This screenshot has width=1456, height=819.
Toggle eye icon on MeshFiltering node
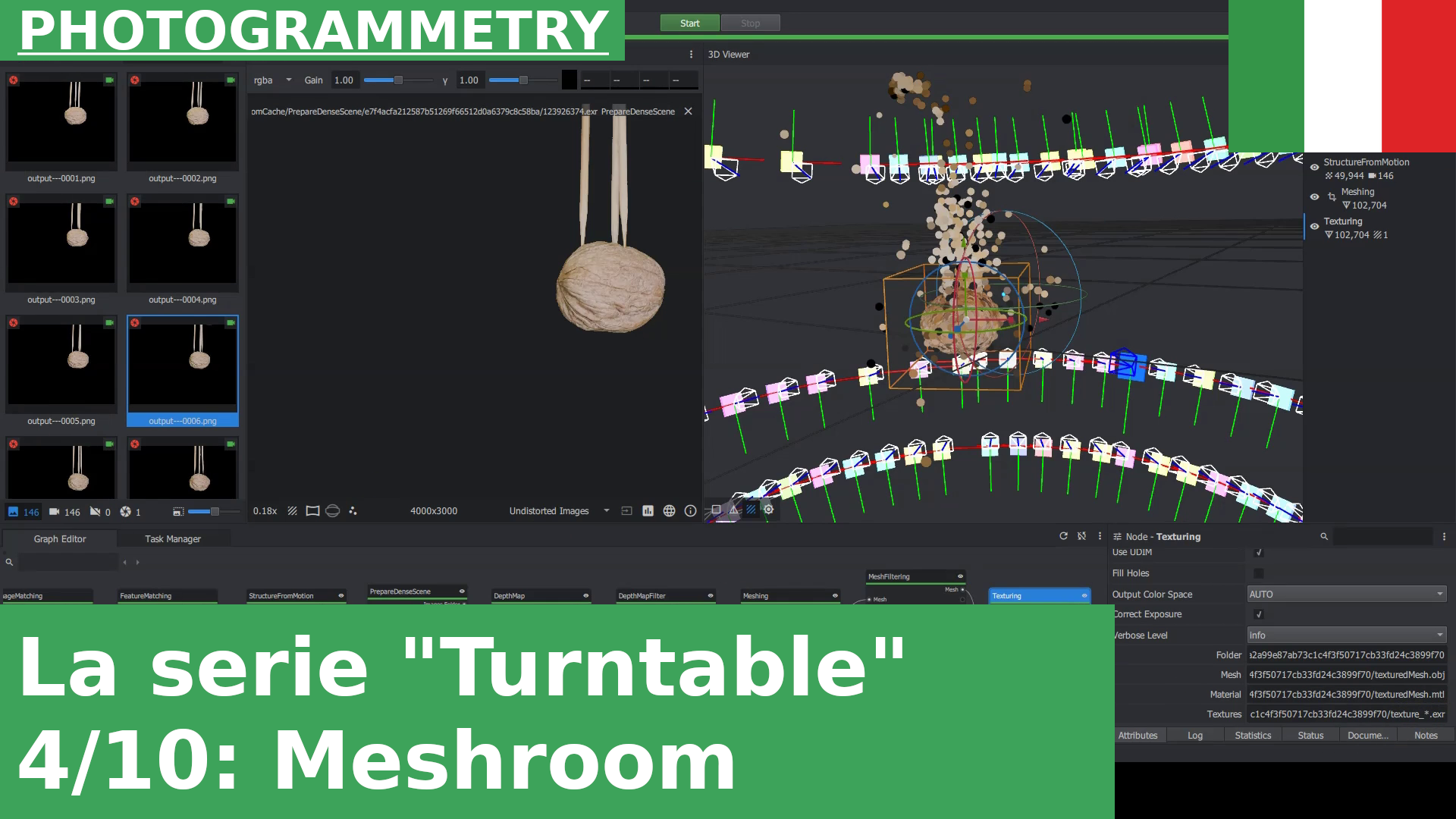[960, 576]
